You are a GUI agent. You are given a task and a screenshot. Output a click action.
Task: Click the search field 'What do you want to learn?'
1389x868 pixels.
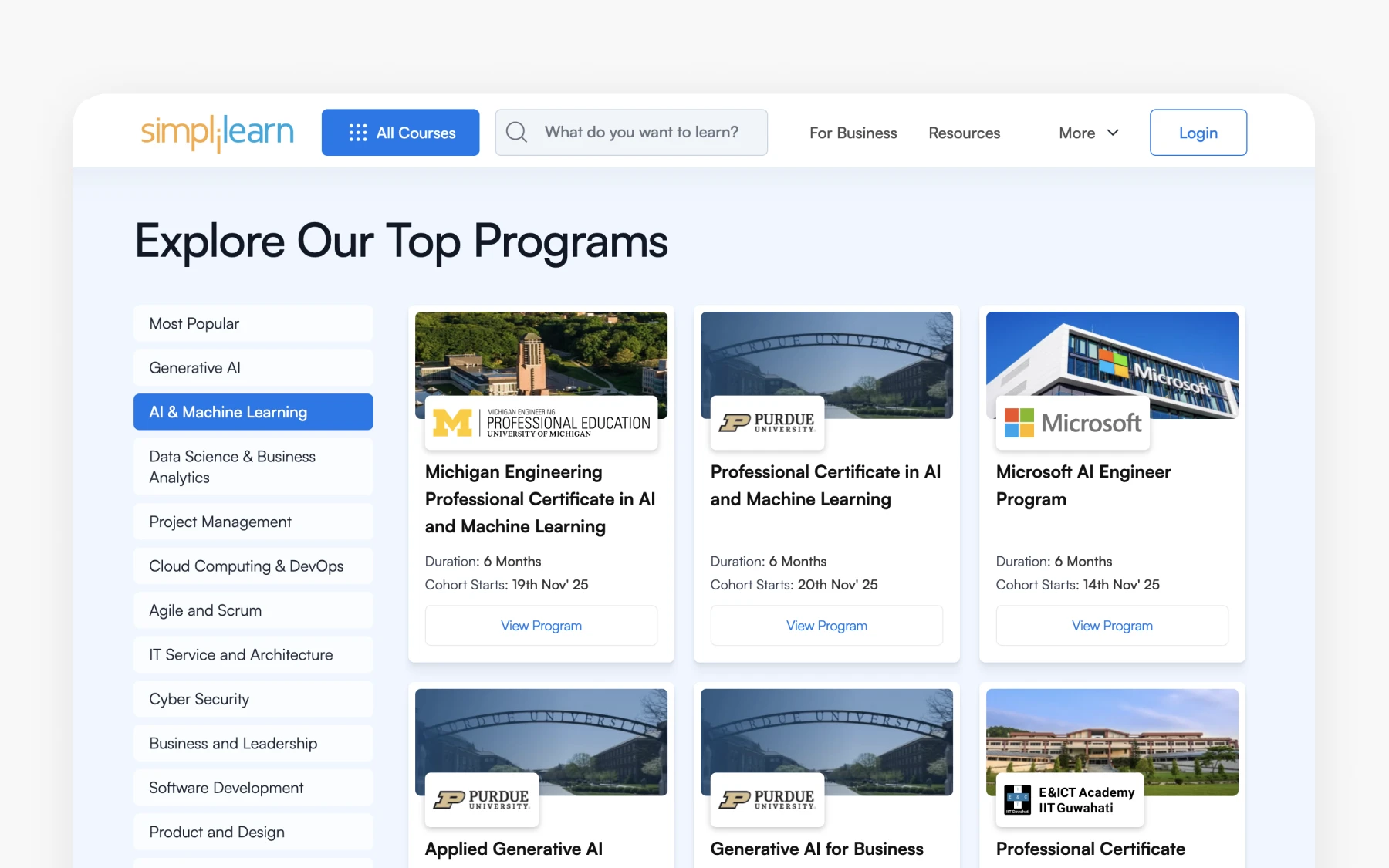point(631,133)
